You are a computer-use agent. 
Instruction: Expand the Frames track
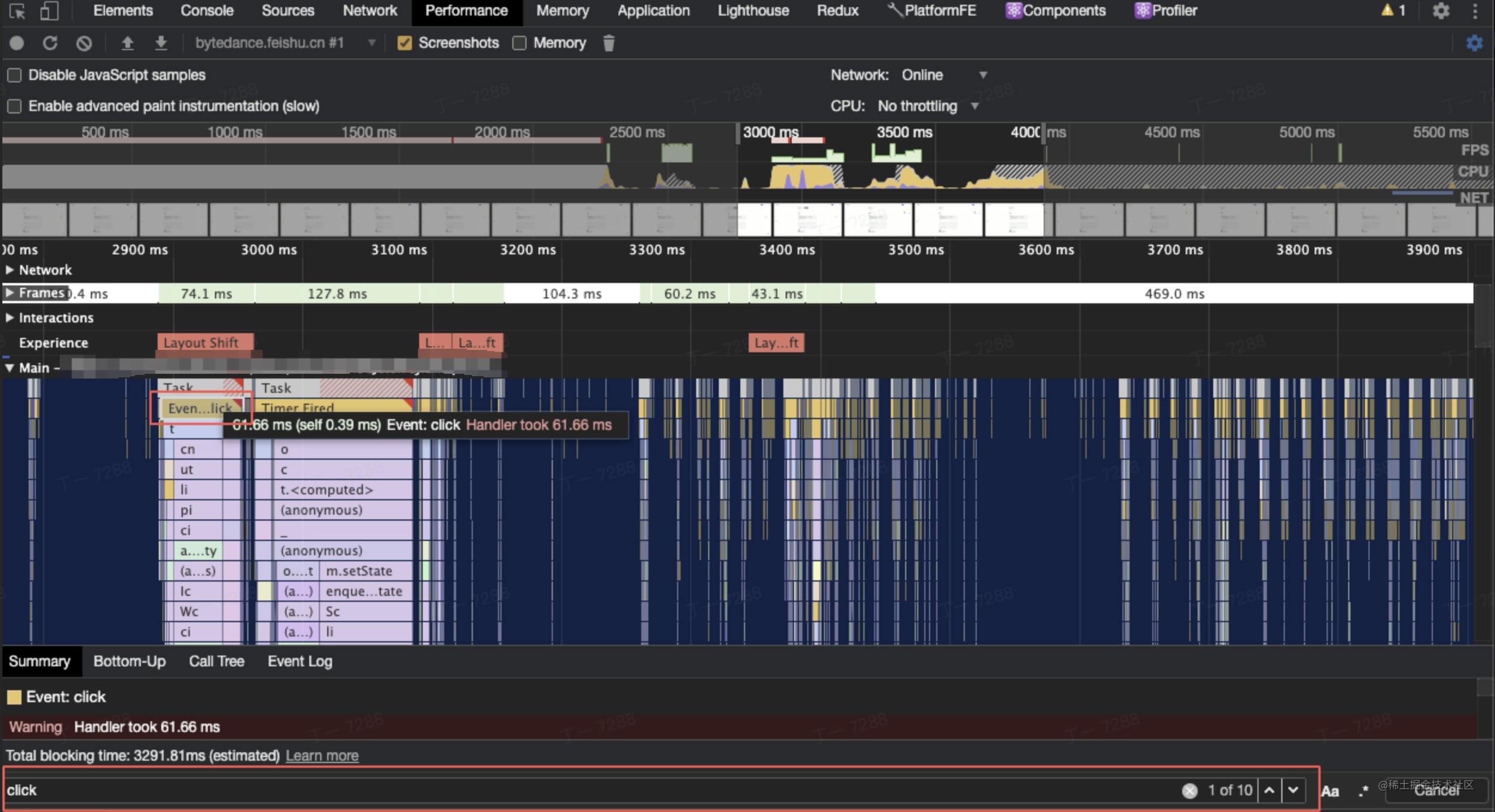pos(10,293)
